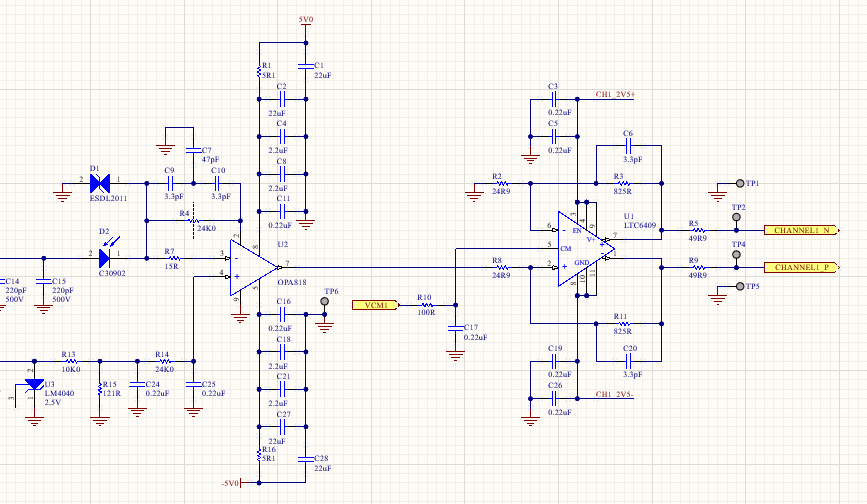Screen dimensions: 867x504
Task: Click resistor R13 10K0
Action: (70, 360)
